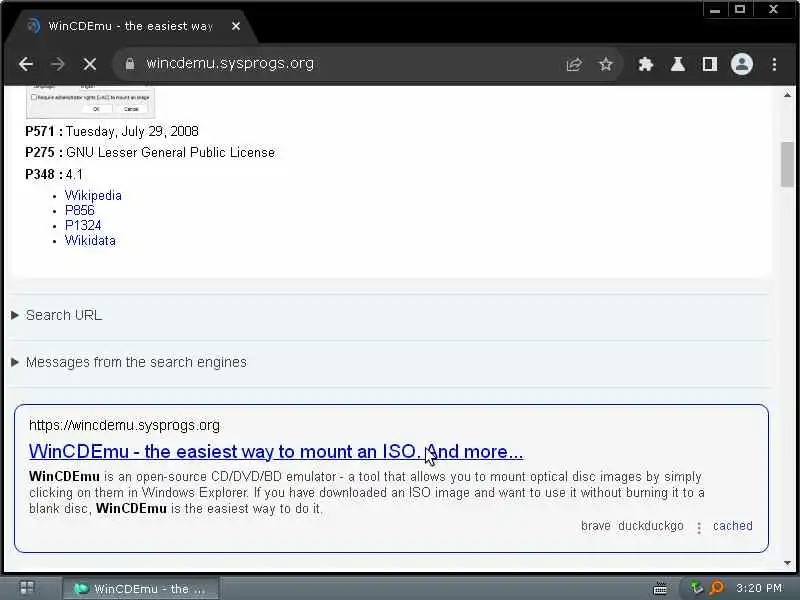The width and height of the screenshot is (800, 600).
Task: Click the forward navigation arrow
Action: pyautogui.click(x=58, y=64)
